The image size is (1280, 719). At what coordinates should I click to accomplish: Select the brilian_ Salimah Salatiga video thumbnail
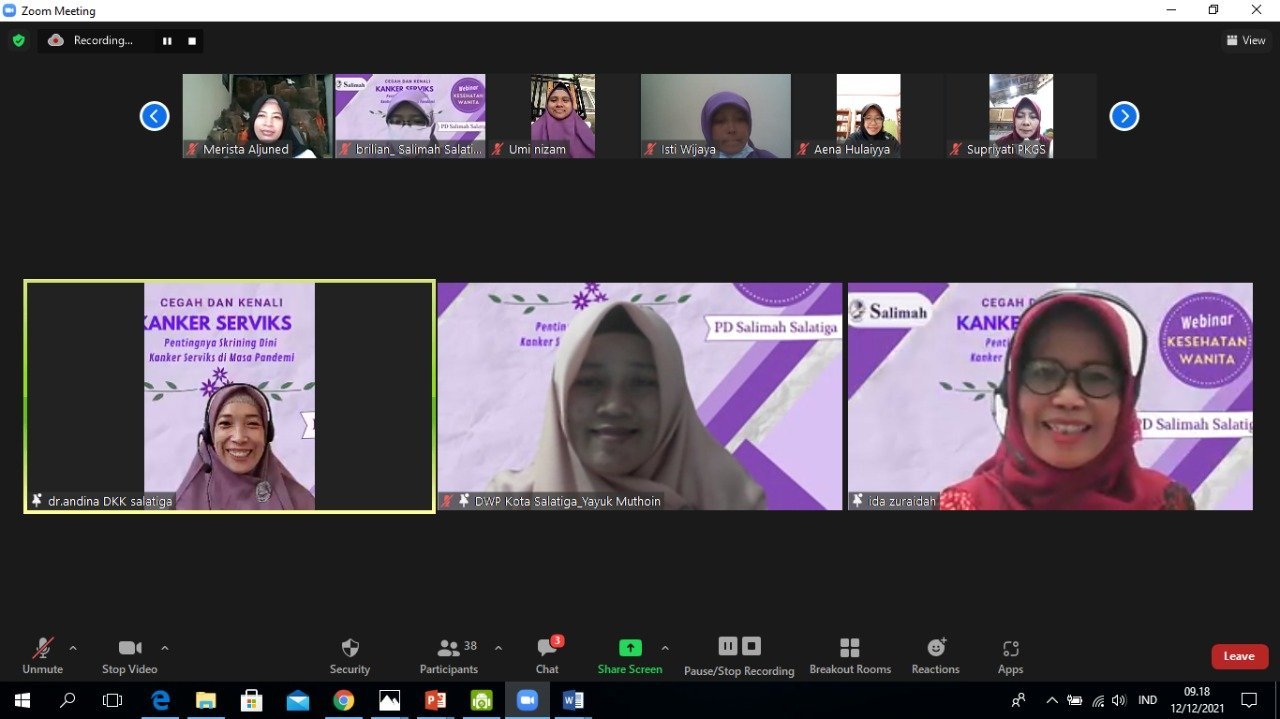[410, 116]
